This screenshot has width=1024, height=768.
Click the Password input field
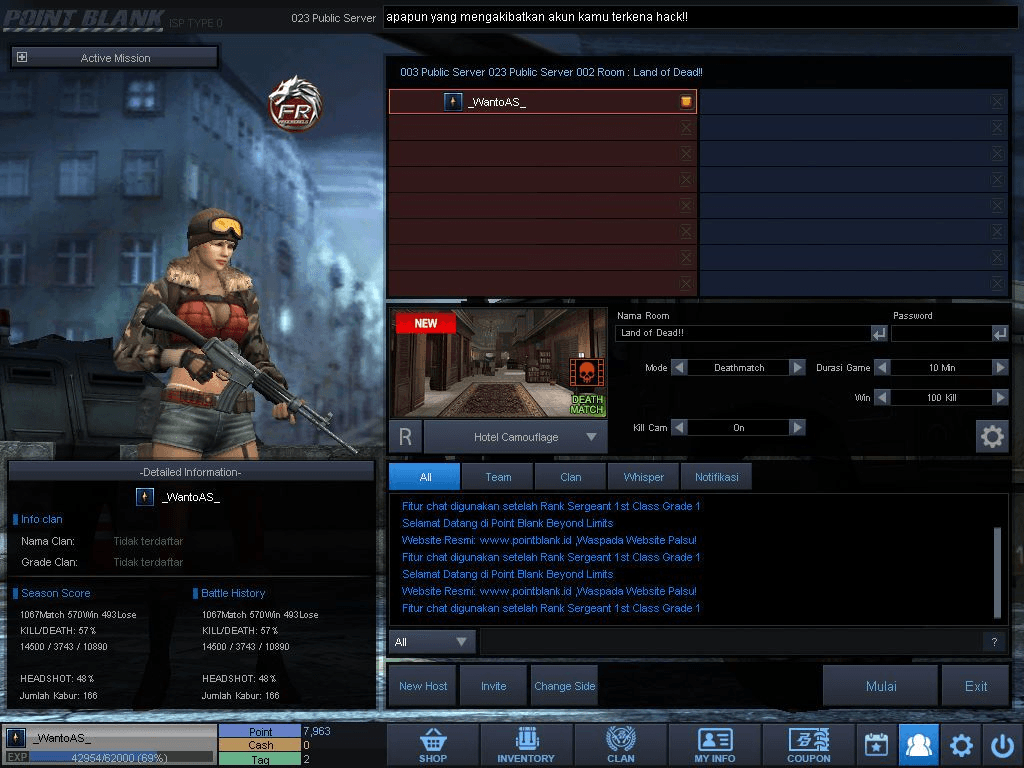click(941, 333)
